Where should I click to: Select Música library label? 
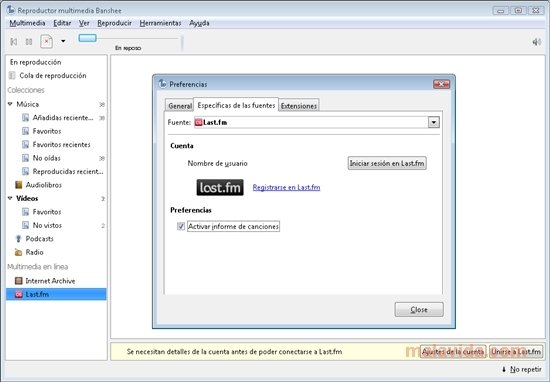click(28, 104)
